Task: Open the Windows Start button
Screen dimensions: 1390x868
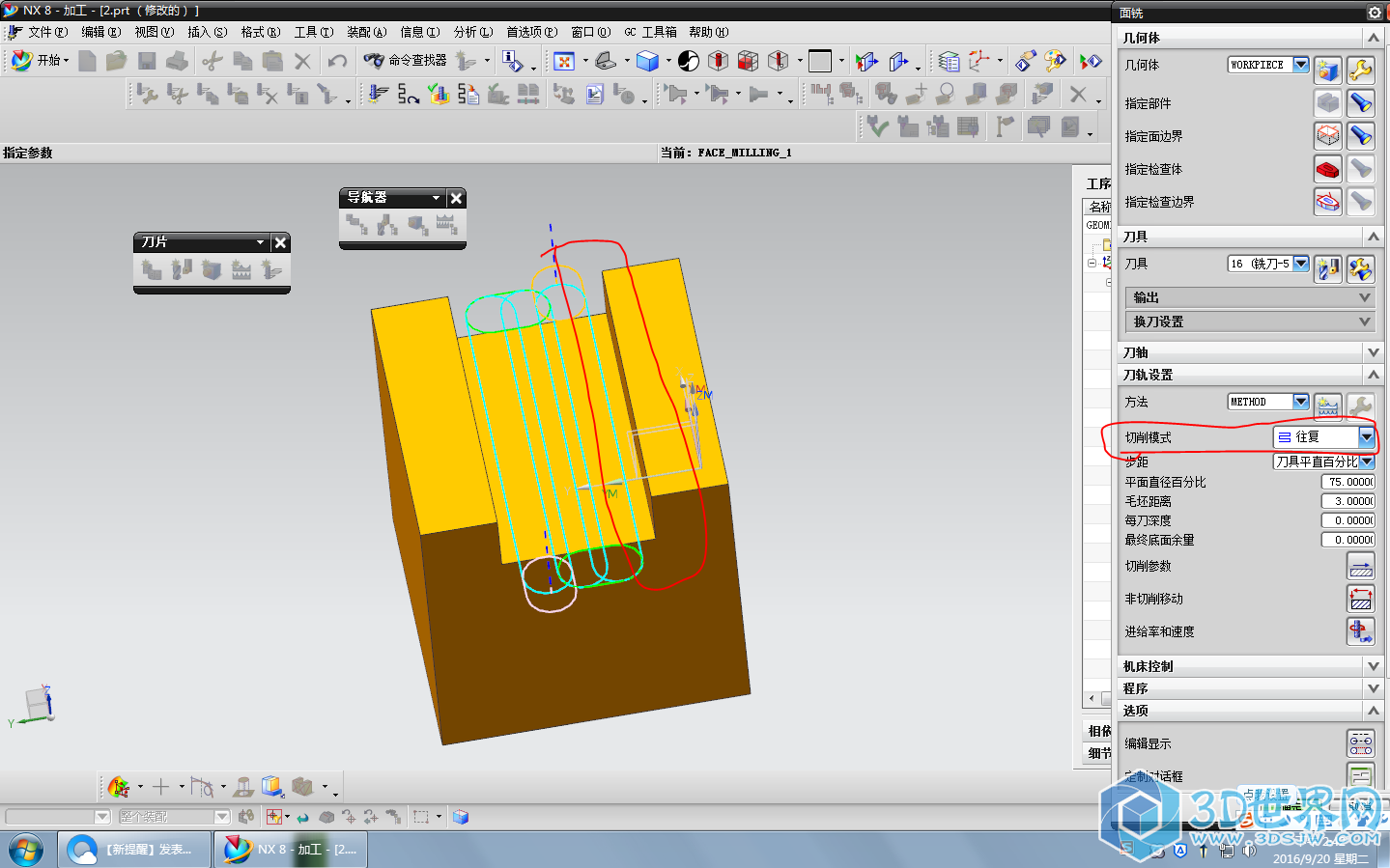Action: click(x=26, y=850)
